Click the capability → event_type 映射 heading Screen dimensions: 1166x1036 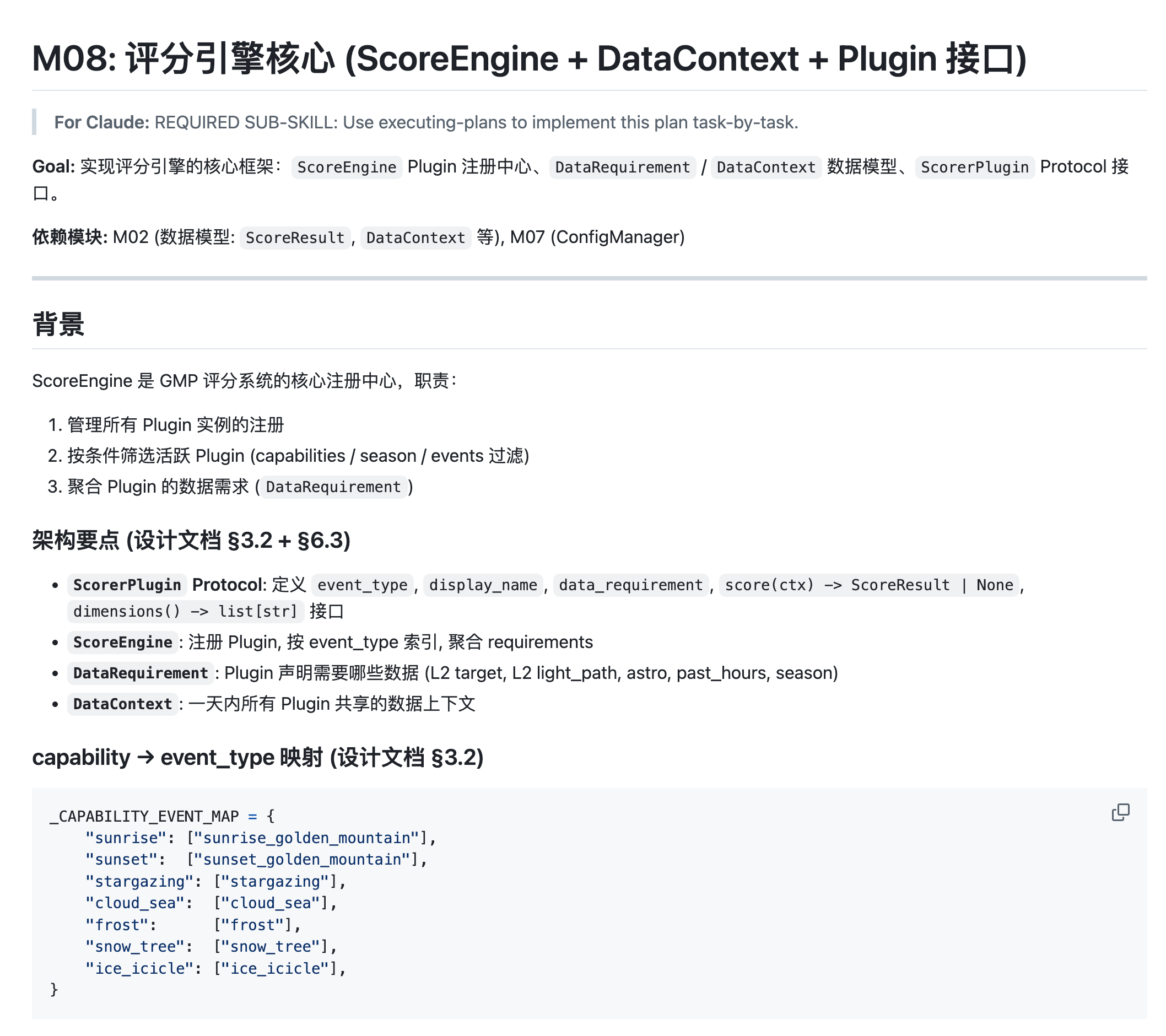click(x=257, y=758)
